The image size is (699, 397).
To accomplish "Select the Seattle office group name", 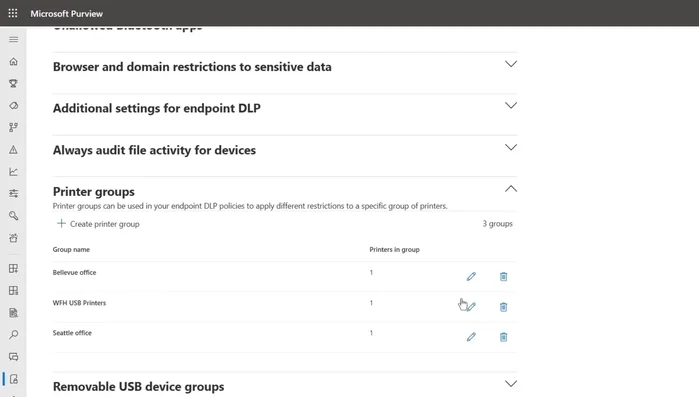I will coord(72,333).
